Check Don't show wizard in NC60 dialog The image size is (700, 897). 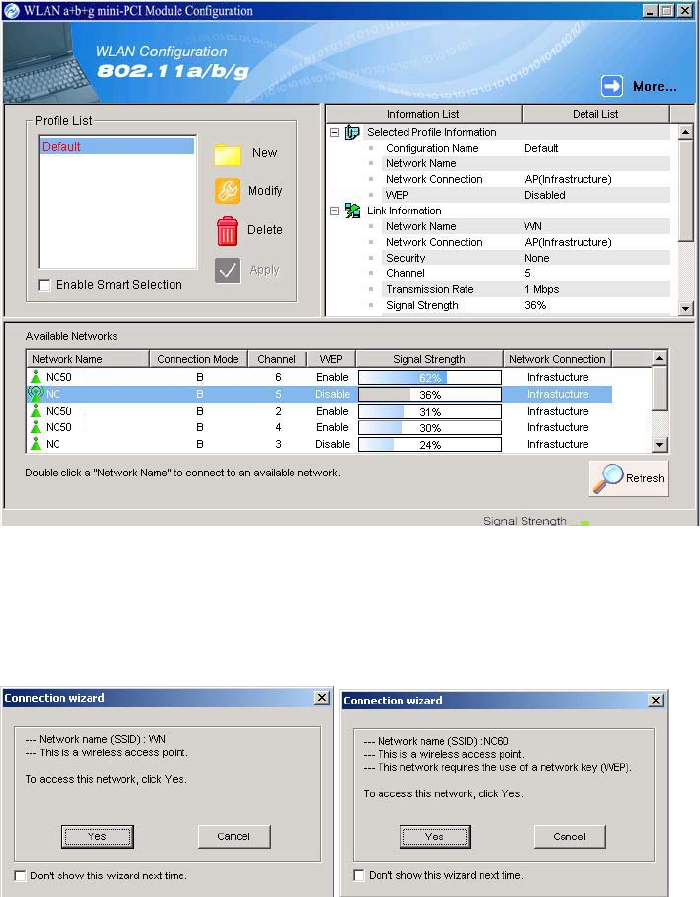pyautogui.click(x=359, y=875)
